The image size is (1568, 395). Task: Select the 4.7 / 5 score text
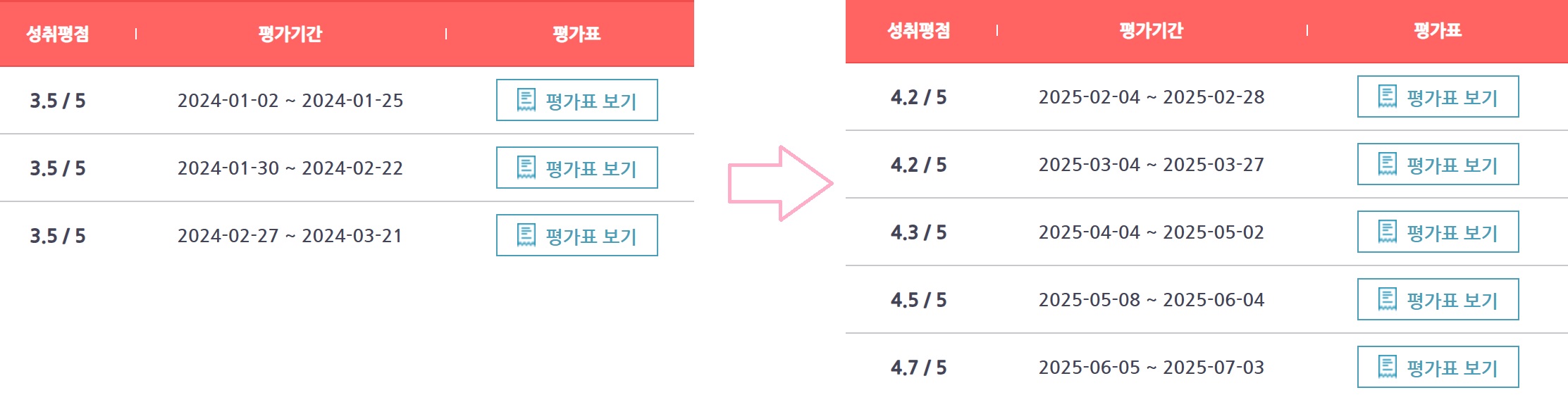[x=919, y=368]
